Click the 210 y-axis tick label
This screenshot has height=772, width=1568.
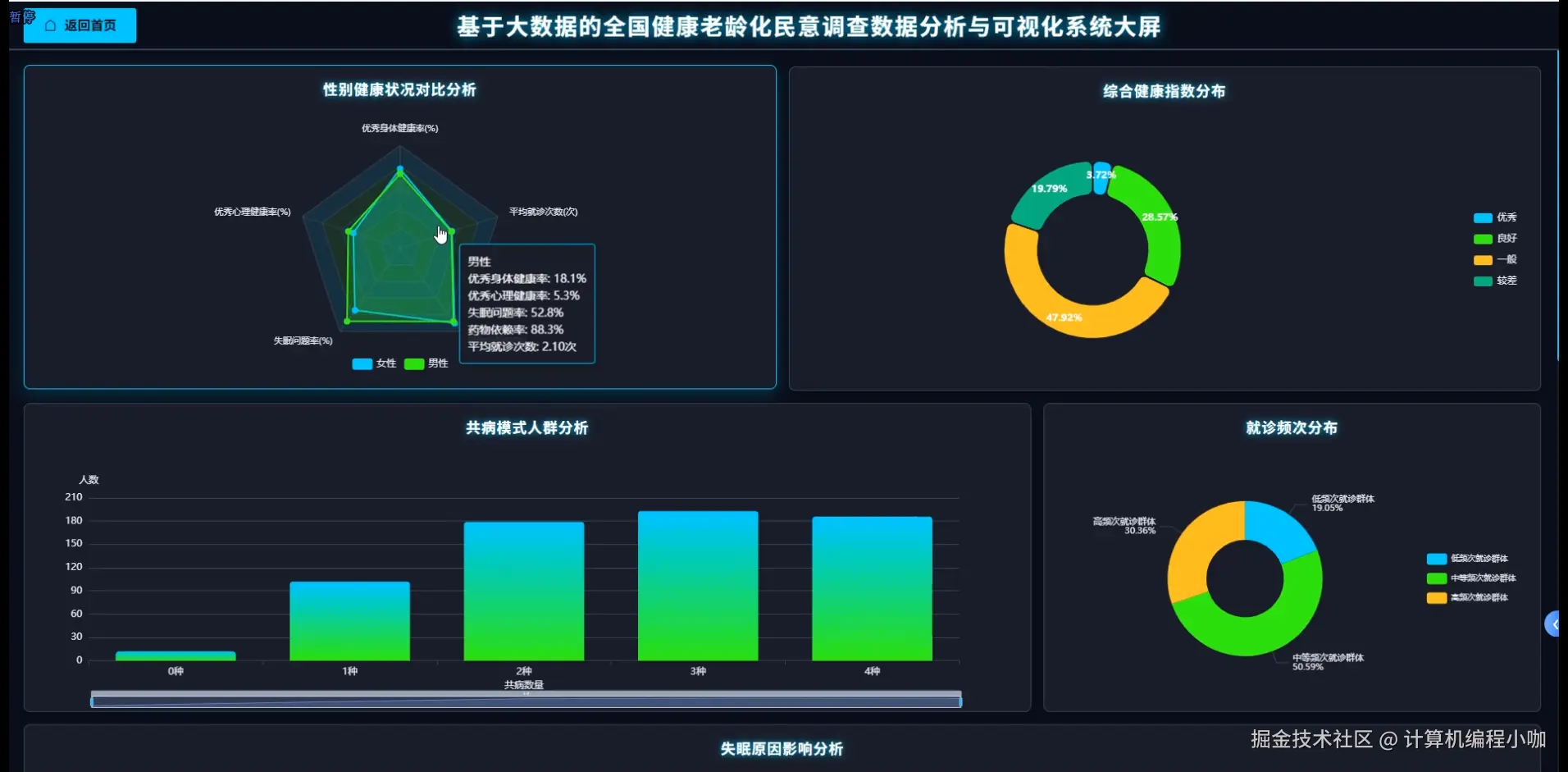tap(74, 497)
